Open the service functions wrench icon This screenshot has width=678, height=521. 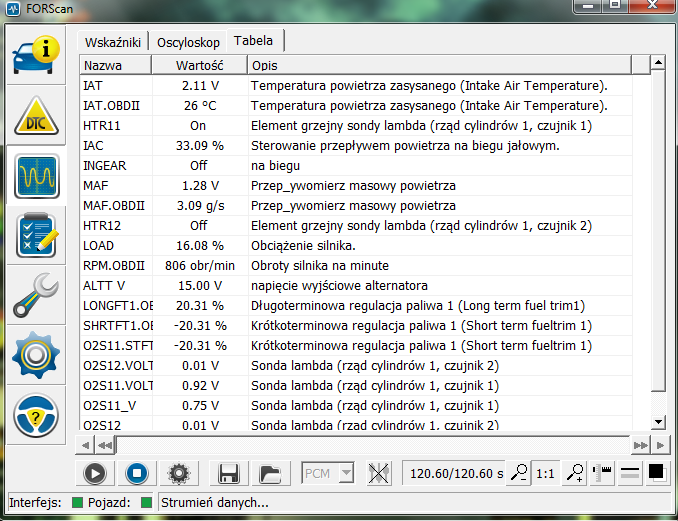pos(36,294)
